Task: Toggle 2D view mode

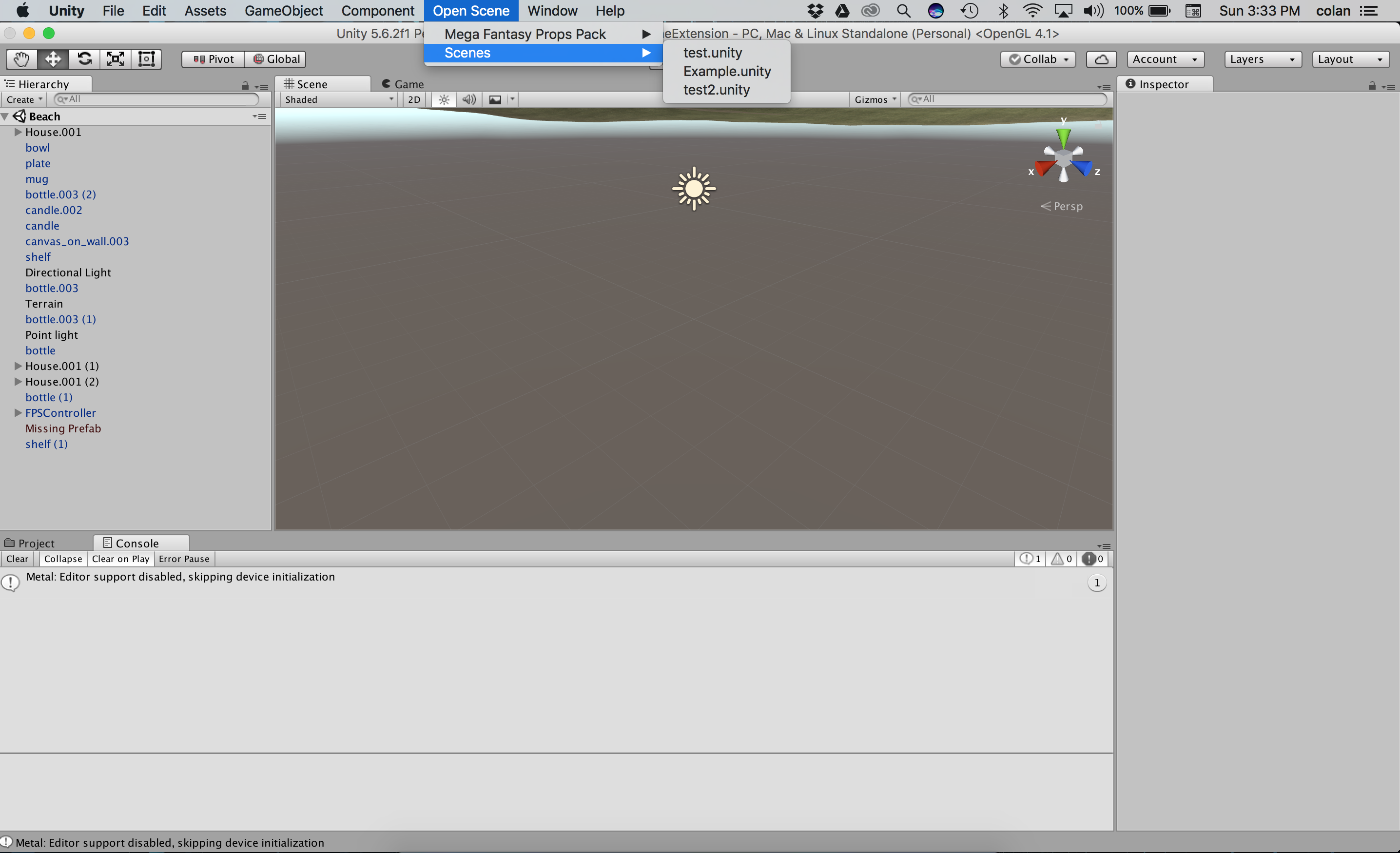Action: [x=414, y=99]
